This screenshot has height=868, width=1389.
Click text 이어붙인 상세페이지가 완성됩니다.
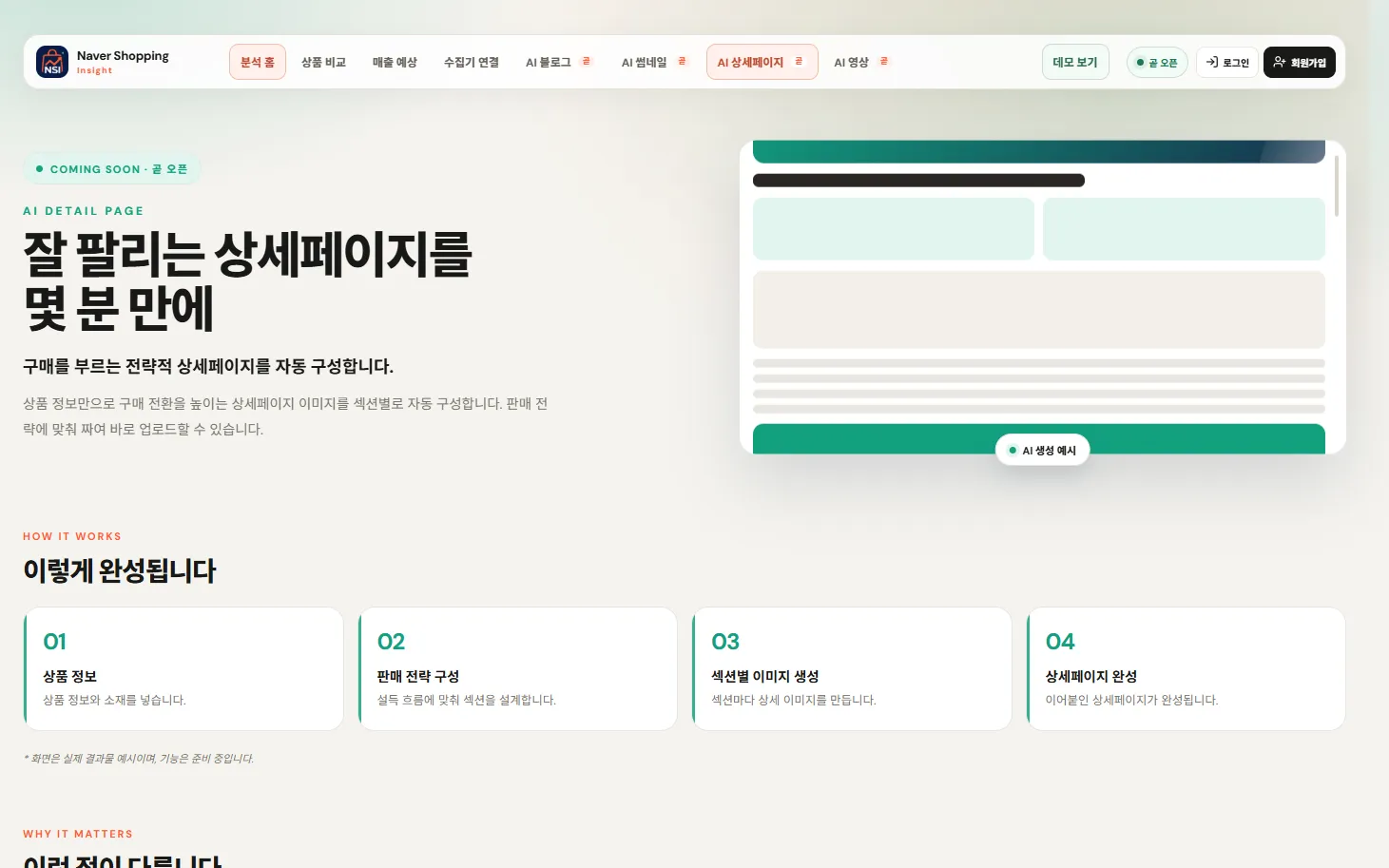[x=1131, y=700]
